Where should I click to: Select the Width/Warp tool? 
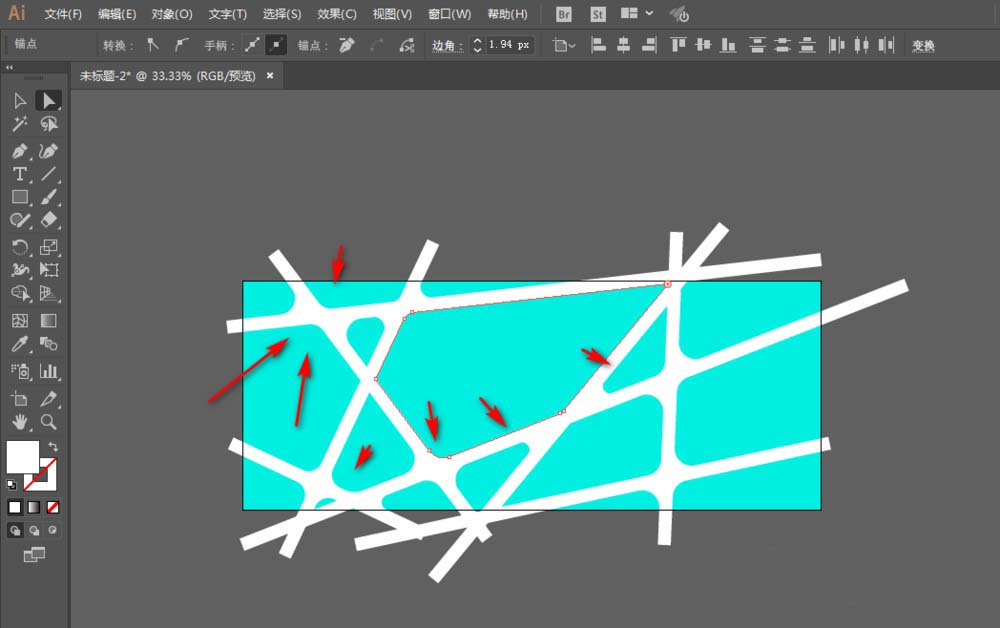[x=20, y=270]
